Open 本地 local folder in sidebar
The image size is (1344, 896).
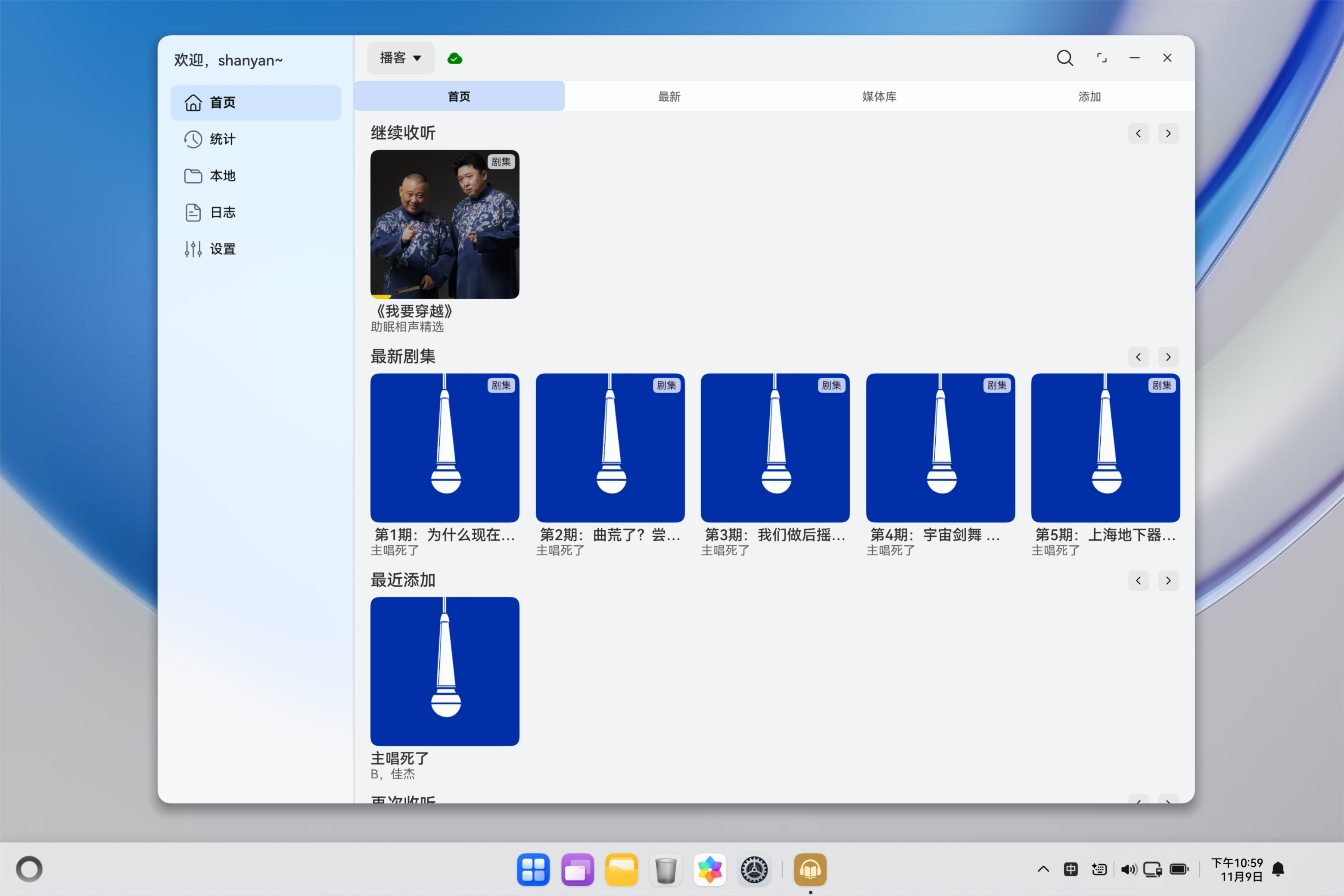point(255,176)
